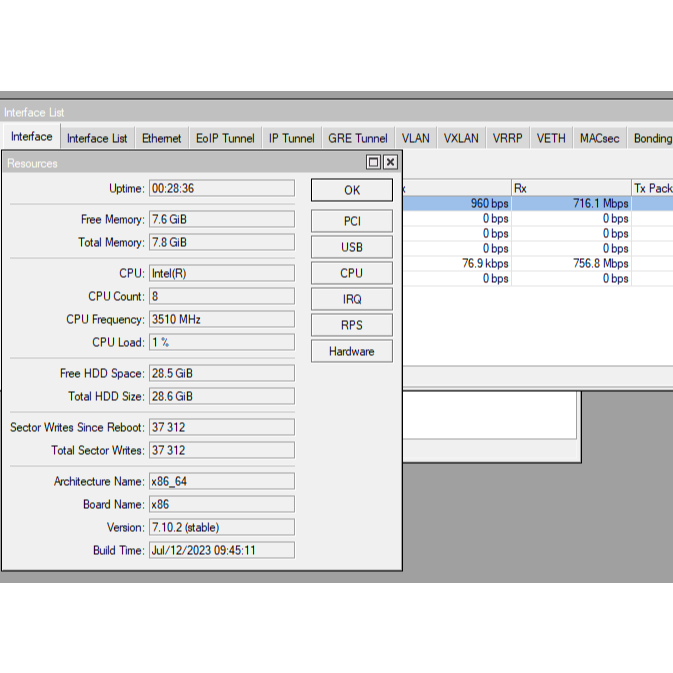This screenshot has width=673, height=673.
Task: Open the Hardware settings
Action: tap(351, 351)
